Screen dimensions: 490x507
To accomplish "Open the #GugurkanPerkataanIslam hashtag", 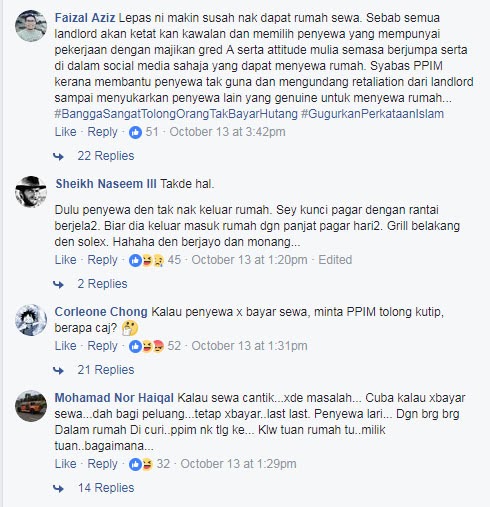I will [372, 114].
